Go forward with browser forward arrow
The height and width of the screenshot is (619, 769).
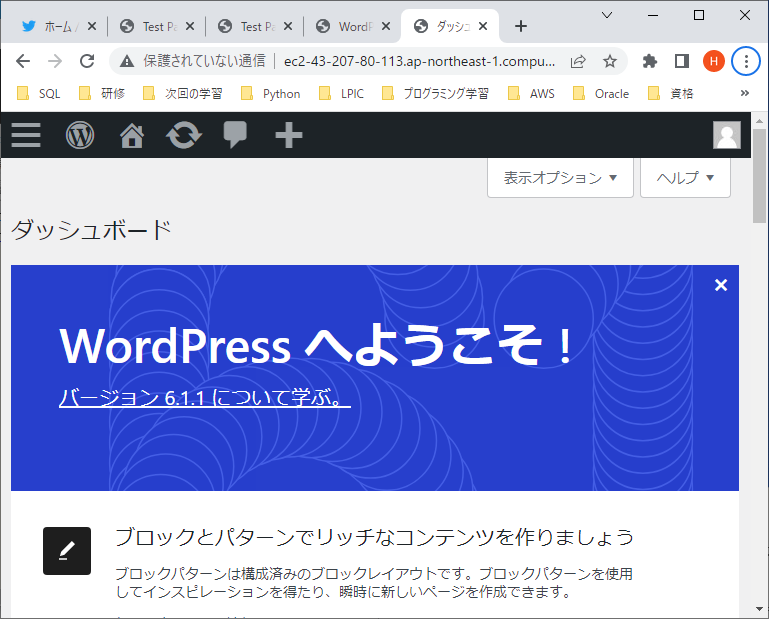point(55,61)
